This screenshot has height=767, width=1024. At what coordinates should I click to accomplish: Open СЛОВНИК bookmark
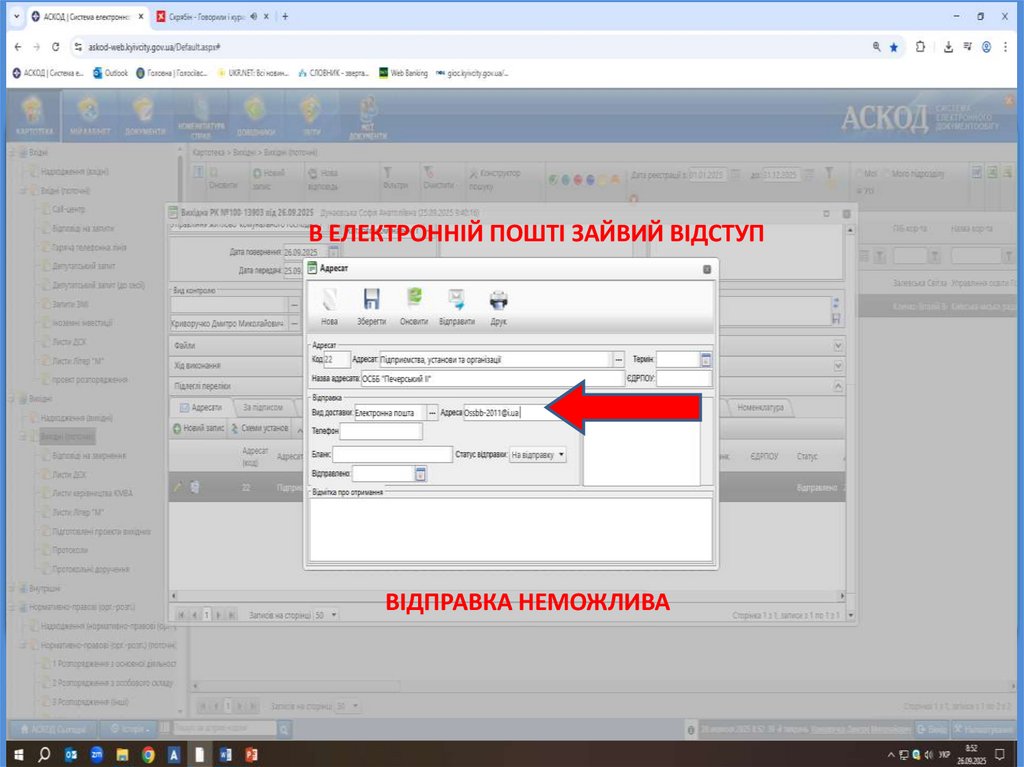click(x=334, y=73)
